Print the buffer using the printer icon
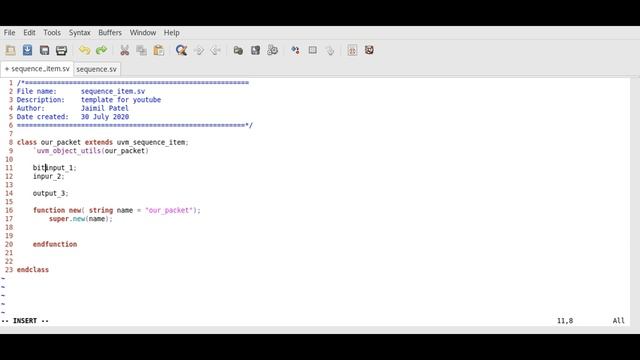This screenshot has width=640, height=360. 62,50
